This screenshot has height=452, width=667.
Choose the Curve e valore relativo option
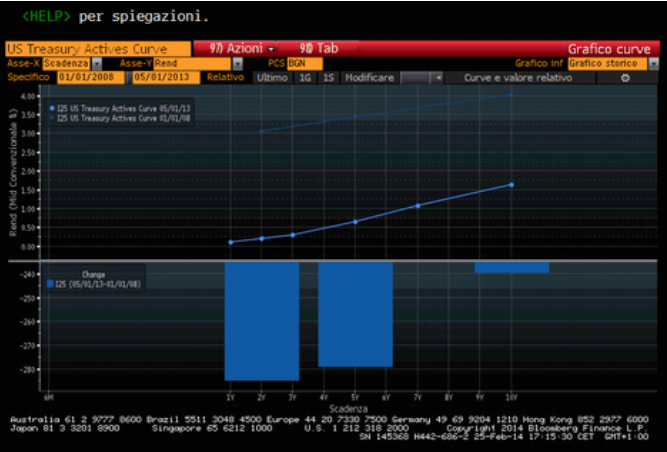coord(518,78)
